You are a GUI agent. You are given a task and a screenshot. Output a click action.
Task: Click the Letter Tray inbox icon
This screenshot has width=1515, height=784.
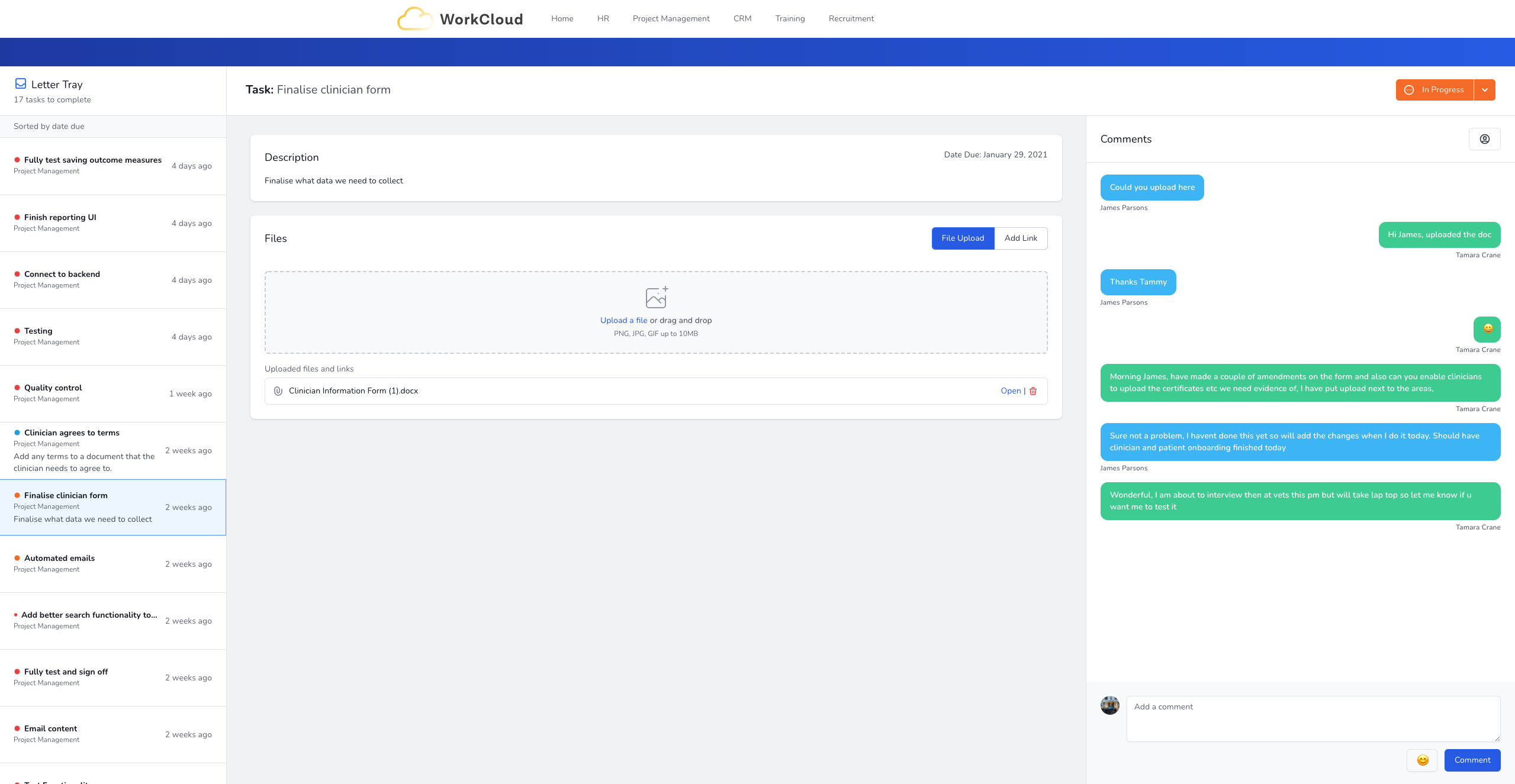(x=21, y=83)
